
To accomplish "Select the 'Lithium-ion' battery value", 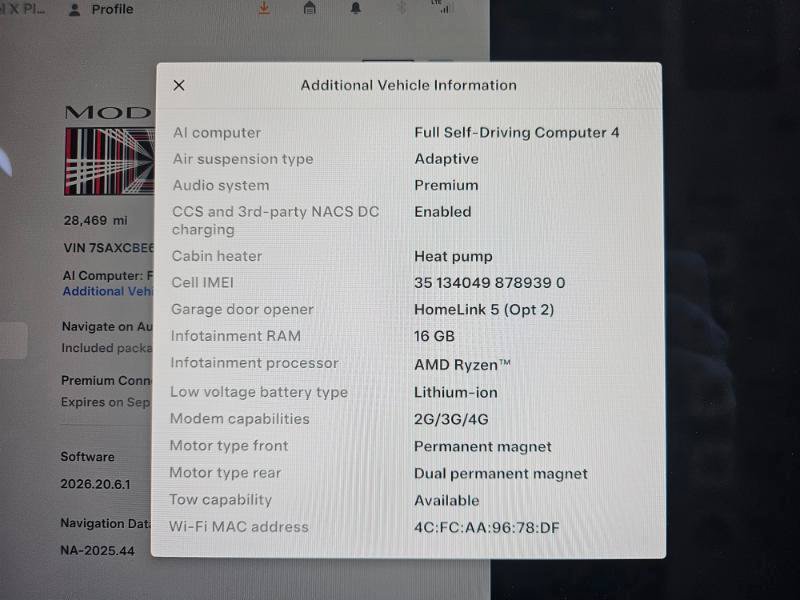I will click(x=455, y=392).
